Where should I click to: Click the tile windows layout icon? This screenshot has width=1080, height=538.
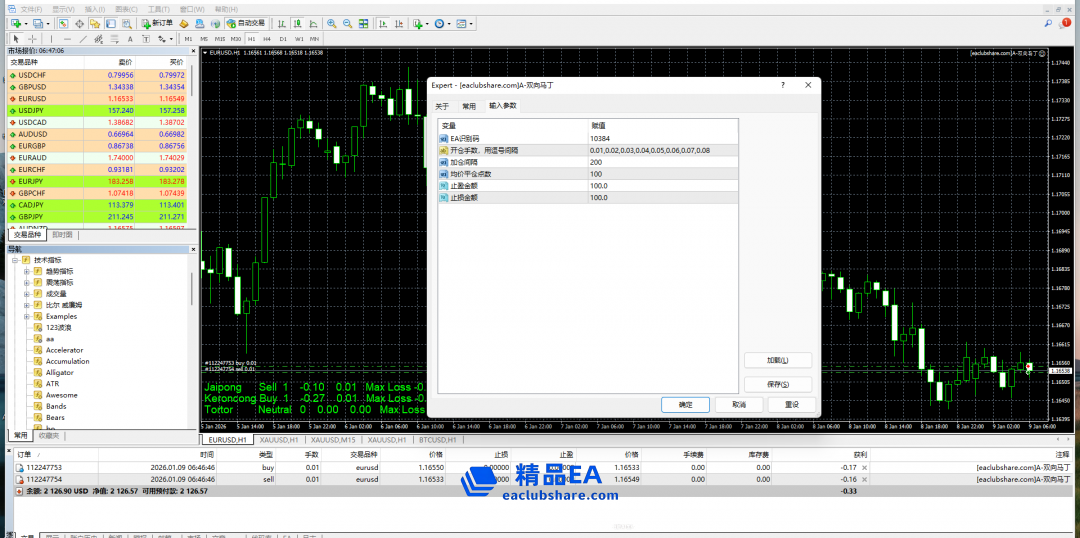[x=362, y=23]
